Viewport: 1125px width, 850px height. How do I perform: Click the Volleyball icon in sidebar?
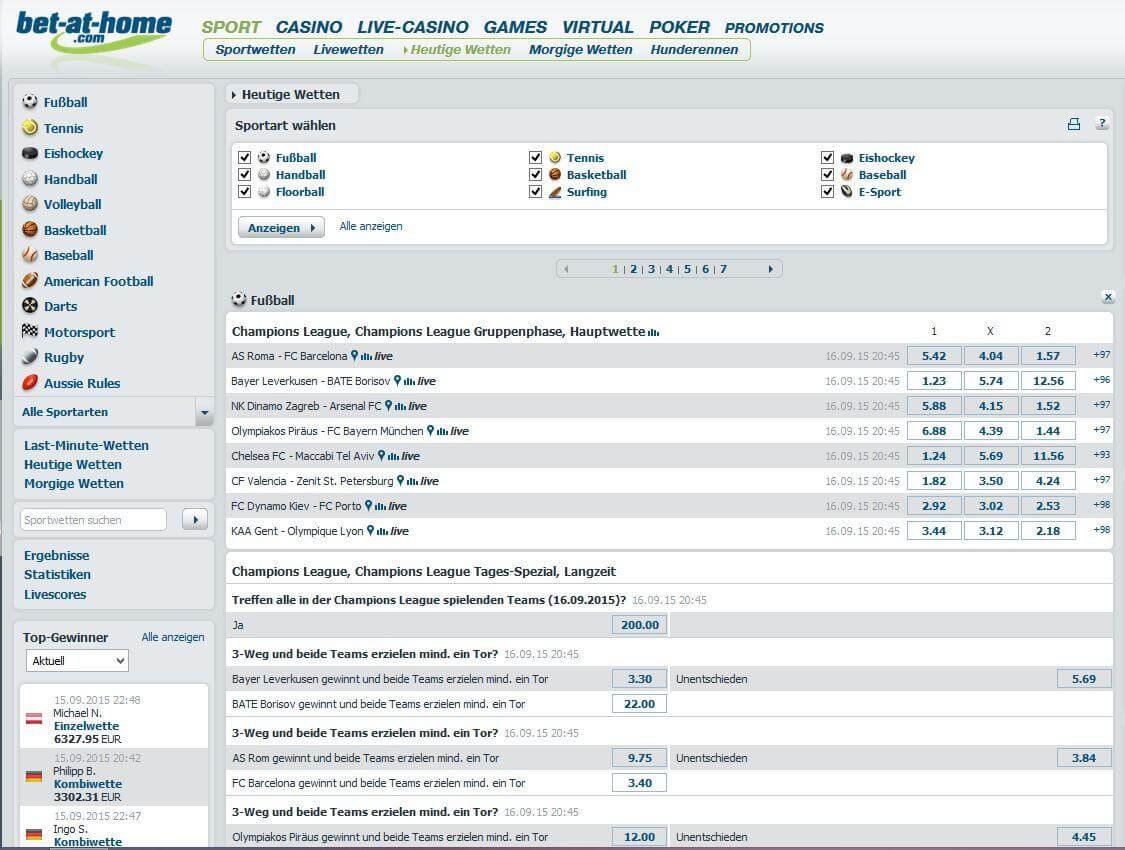29,204
